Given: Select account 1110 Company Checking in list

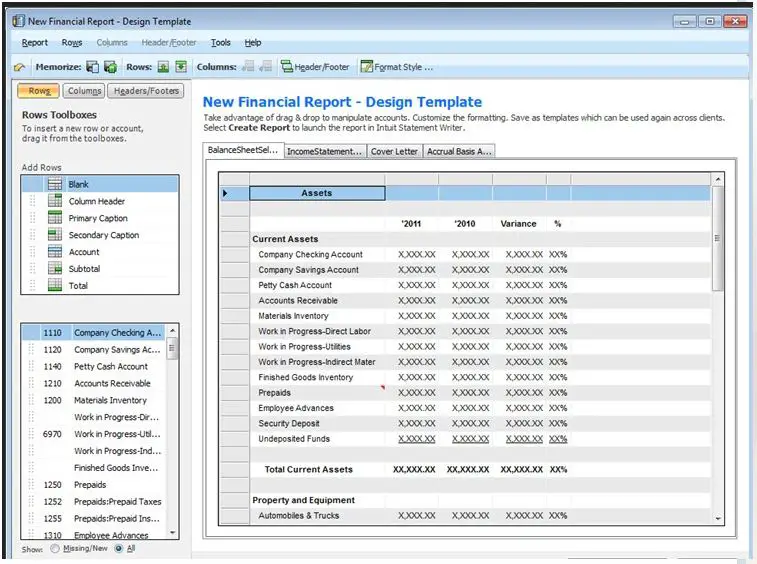Looking at the screenshot, I should pyautogui.click(x=94, y=333).
